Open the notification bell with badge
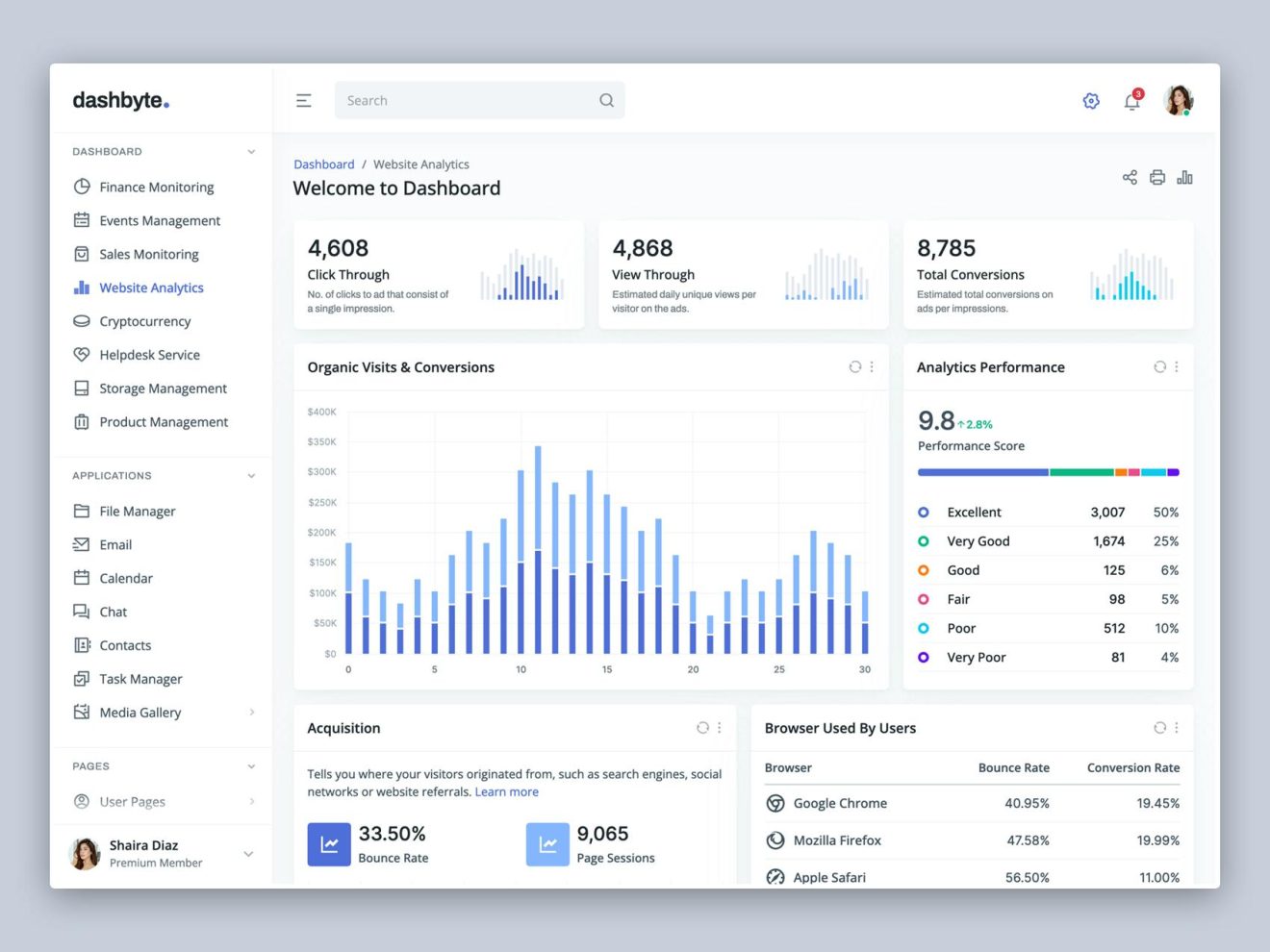 pyautogui.click(x=1131, y=101)
